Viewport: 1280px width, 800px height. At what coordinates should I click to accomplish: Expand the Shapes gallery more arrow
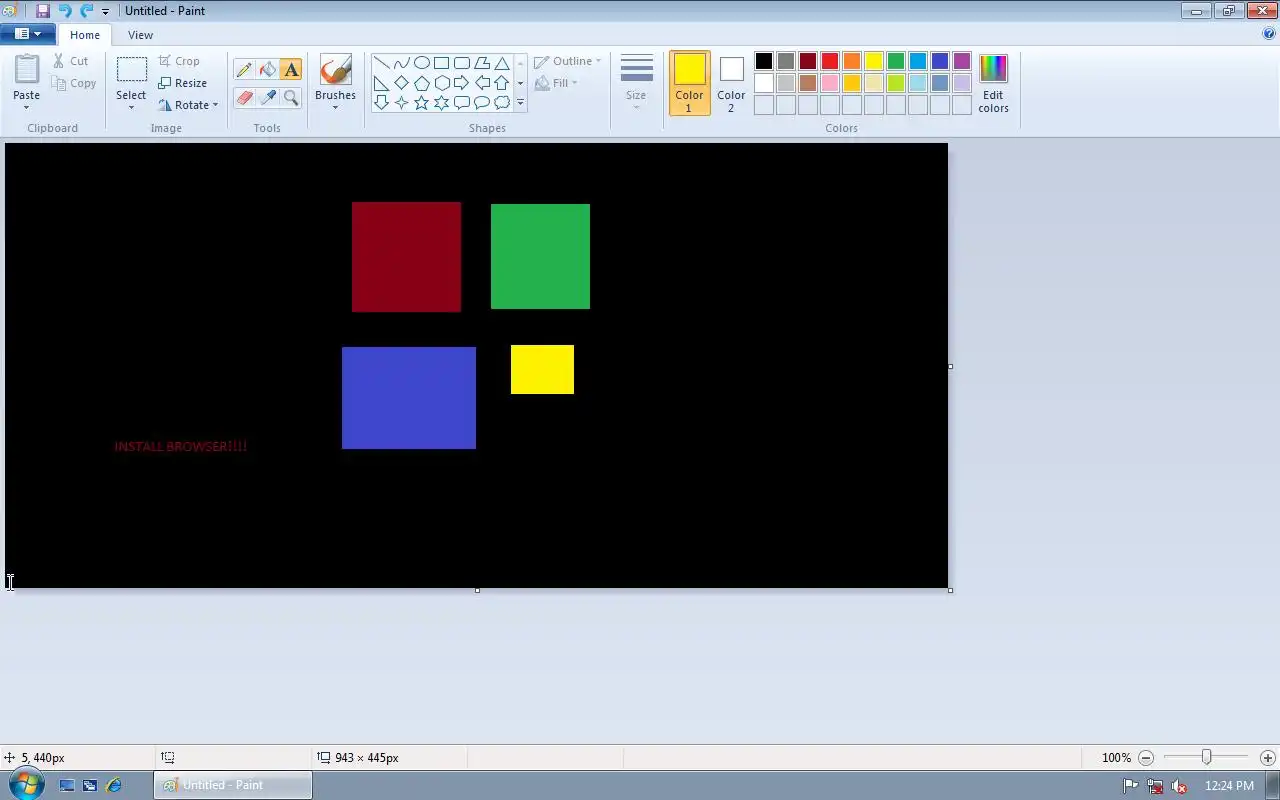click(520, 103)
